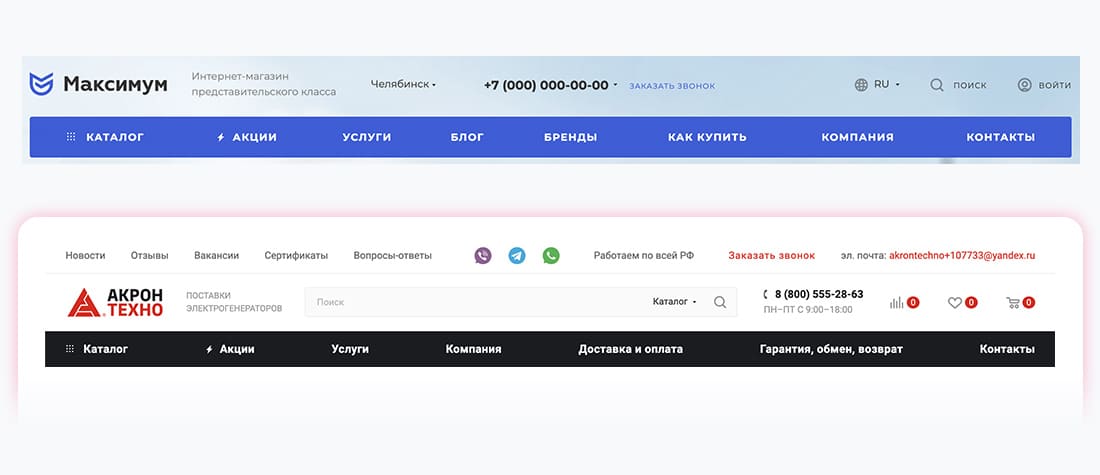The width and height of the screenshot is (1100, 475).
Task: Click the red Заказать звонок link
Action: (771, 256)
